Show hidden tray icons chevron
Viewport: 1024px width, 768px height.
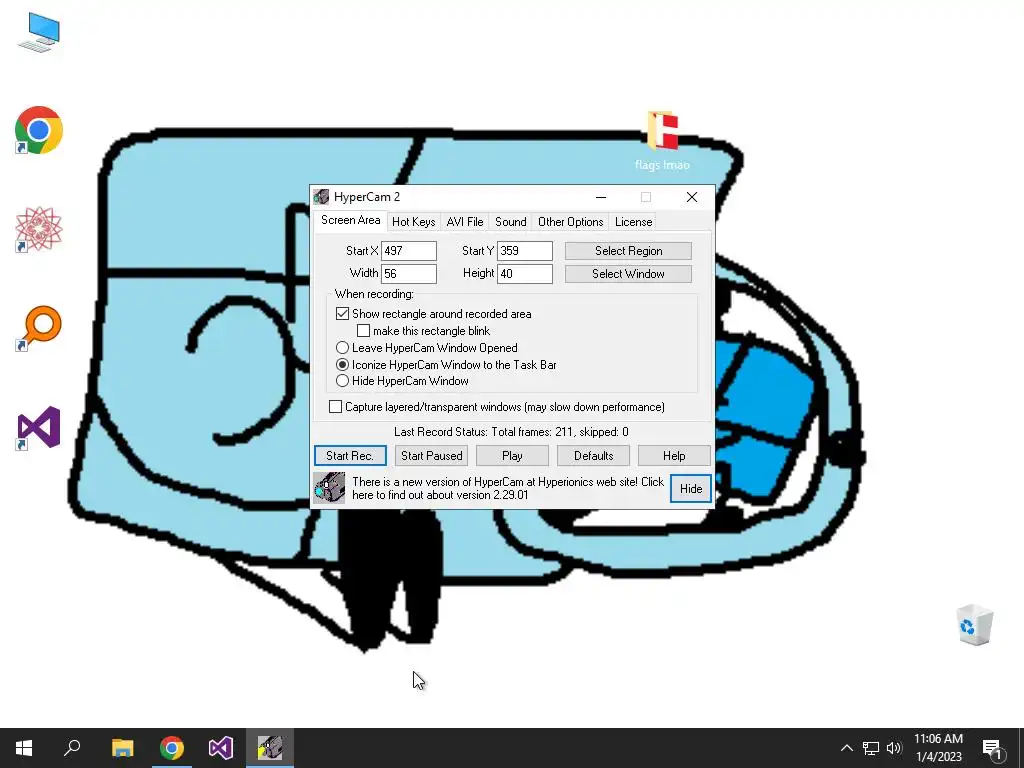coord(846,748)
